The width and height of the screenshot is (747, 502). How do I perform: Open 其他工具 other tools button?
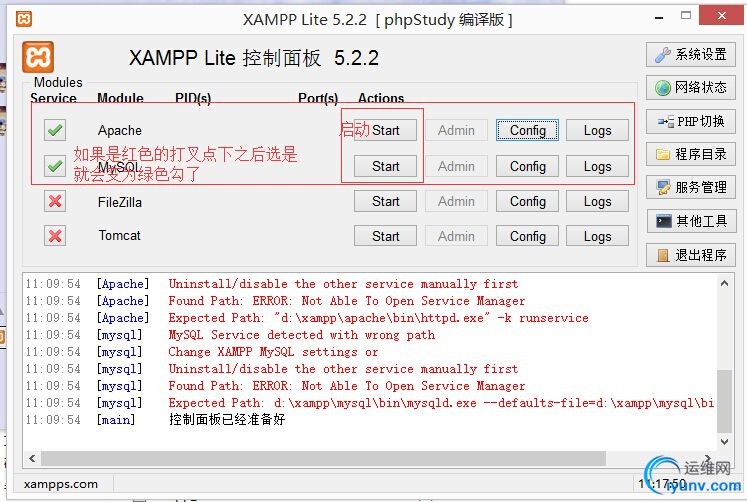coord(691,221)
